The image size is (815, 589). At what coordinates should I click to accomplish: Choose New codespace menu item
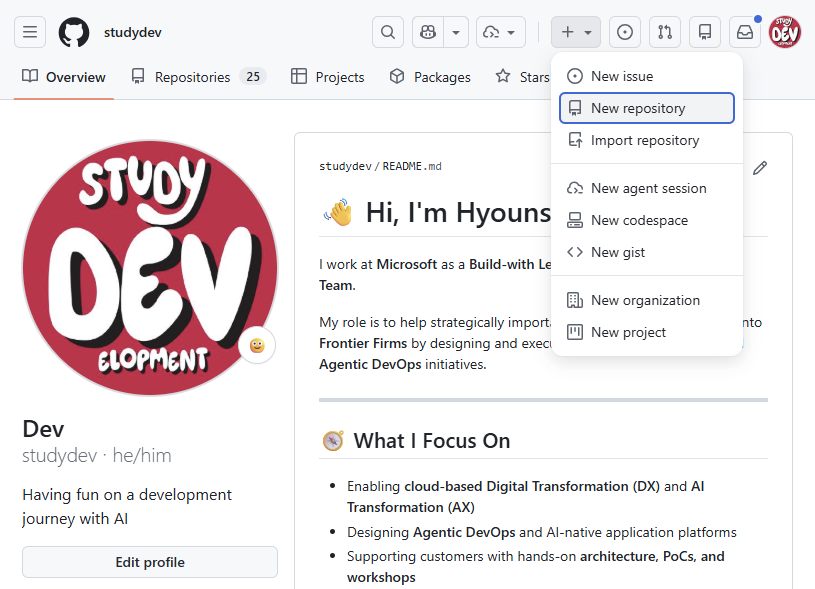click(x=647, y=220)
